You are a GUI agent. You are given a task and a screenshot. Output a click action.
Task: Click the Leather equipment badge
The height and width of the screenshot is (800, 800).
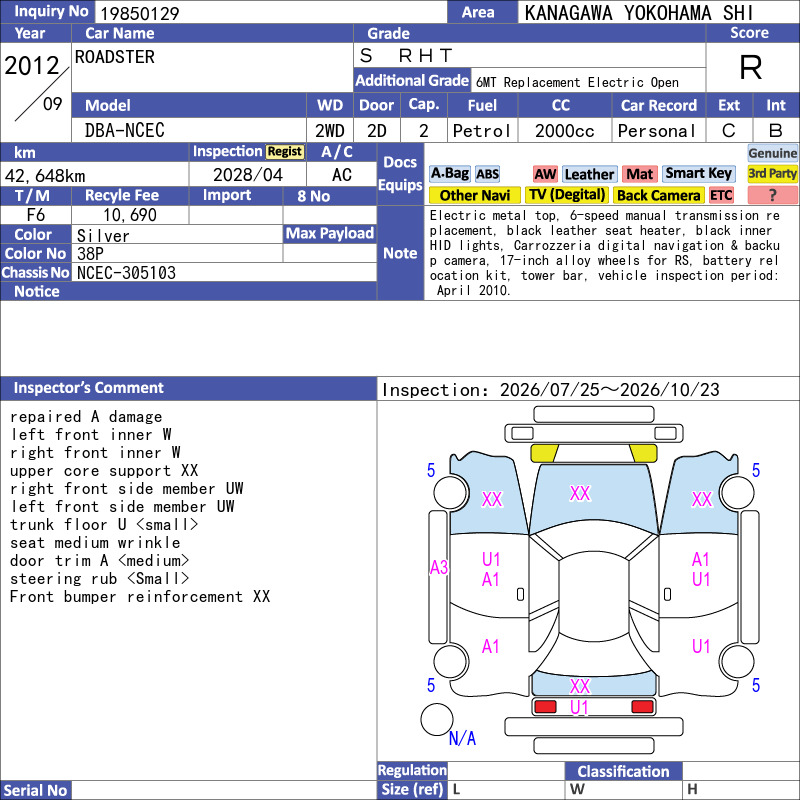(589, 174)
